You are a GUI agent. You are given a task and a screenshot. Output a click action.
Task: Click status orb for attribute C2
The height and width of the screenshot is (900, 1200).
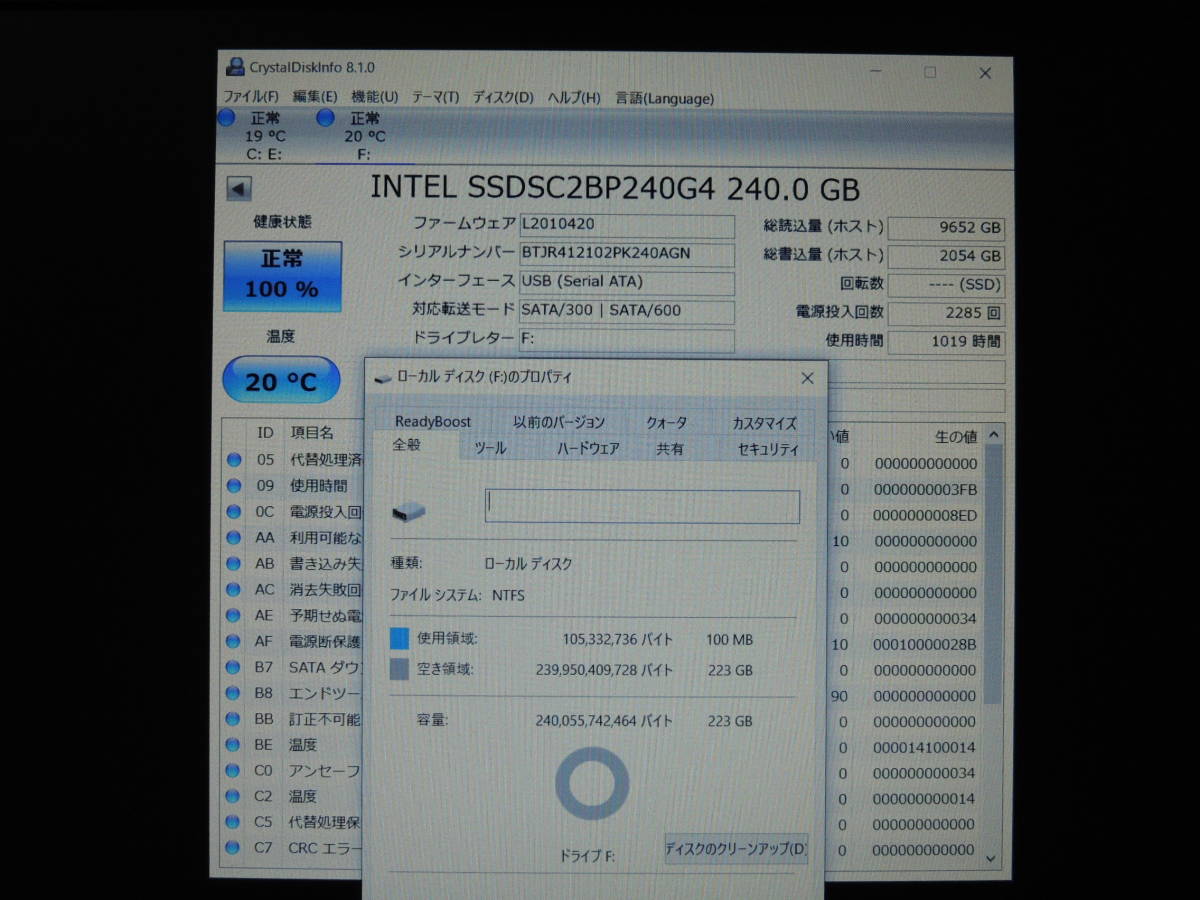[x=234, y=796]
